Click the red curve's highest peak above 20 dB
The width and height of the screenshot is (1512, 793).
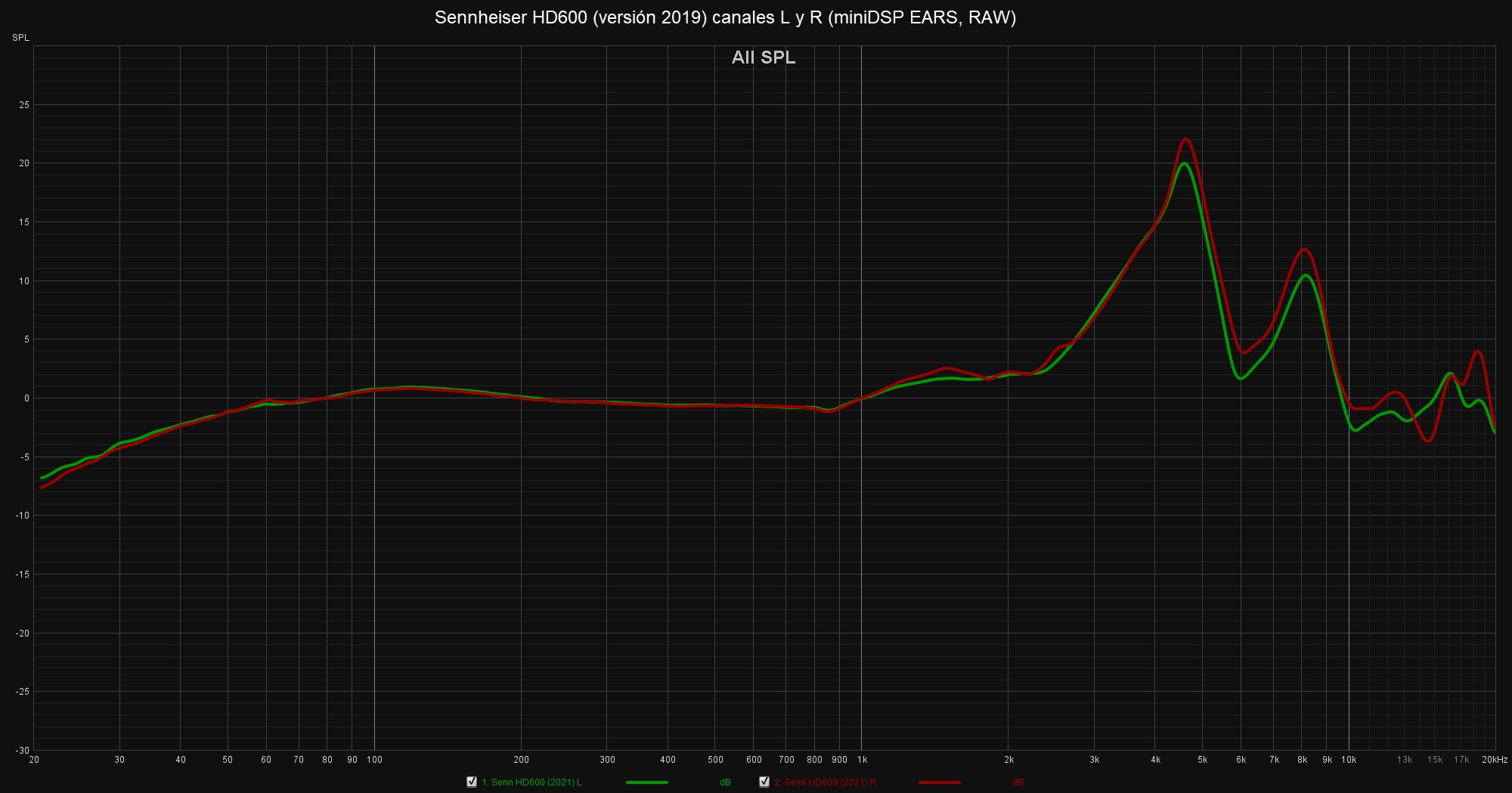tap(1185, 139)
